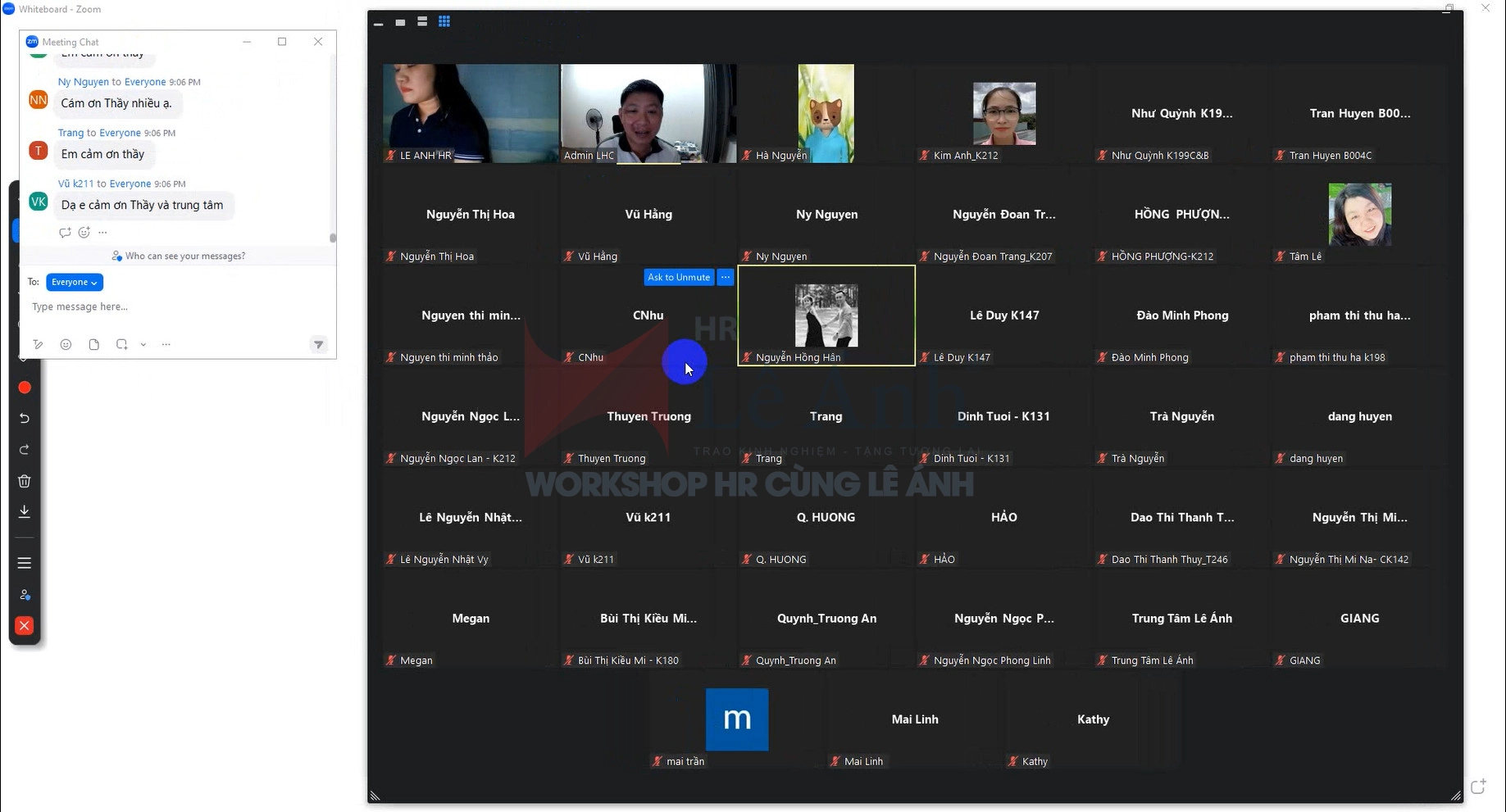1506x812 pixels.
Task: Click the file attachment icon in chat
Action: coord(94,345)
